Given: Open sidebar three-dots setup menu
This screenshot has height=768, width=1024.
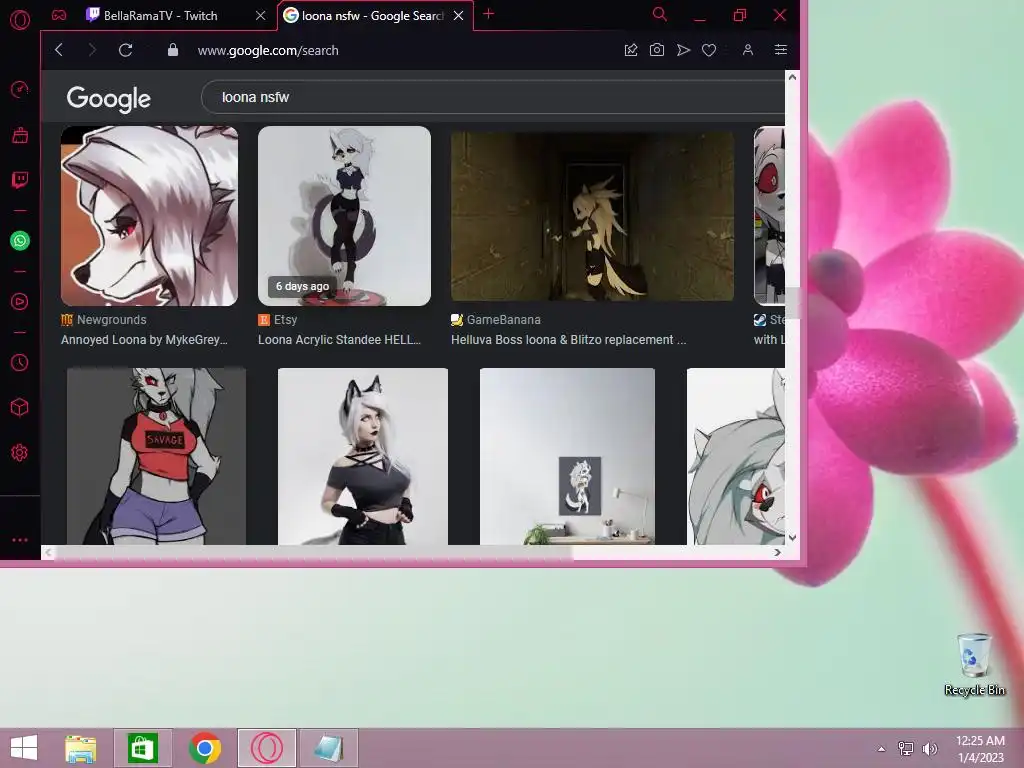Looking at the screenshot, I should click(x=20, y=540).
